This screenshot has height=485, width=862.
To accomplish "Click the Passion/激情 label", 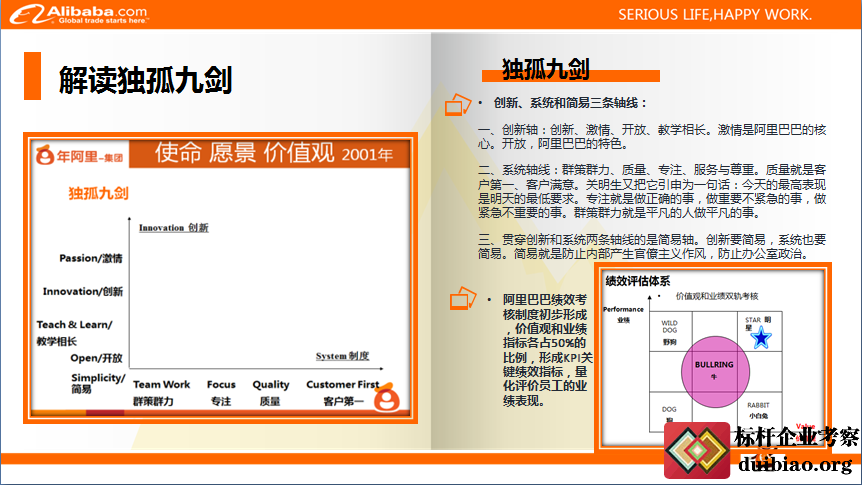I will tap(91, 258).
